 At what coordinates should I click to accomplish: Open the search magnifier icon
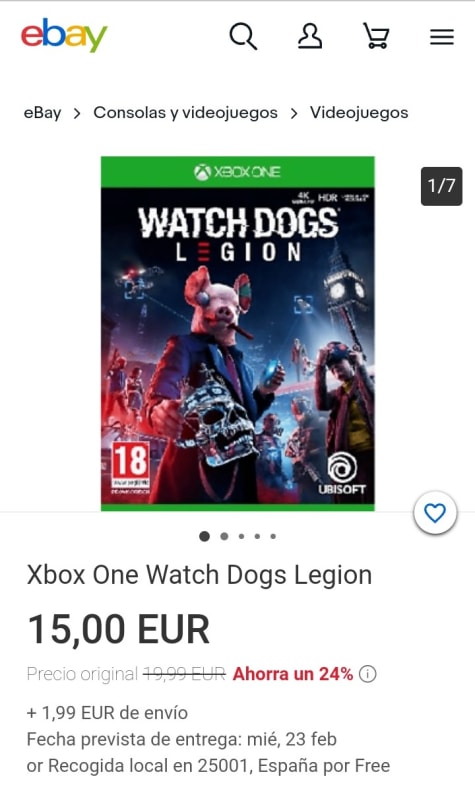tap(243, 37)
